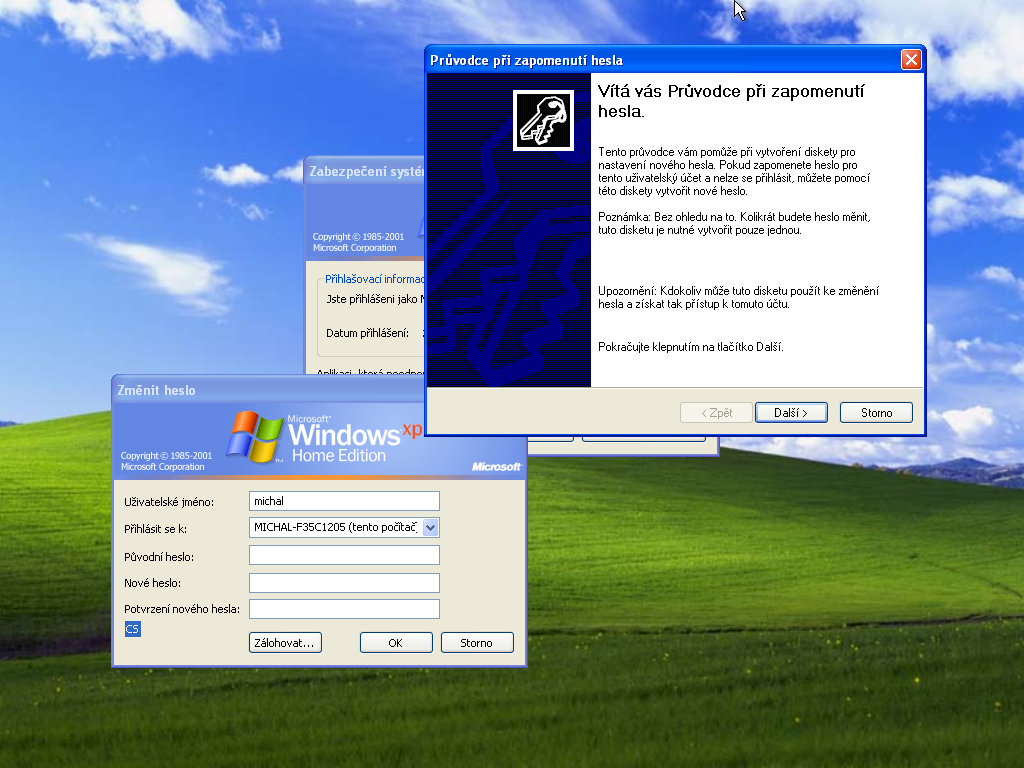Click the Potvrzení nového hesla field
Screen dimensions: 1024x768
click(344, 609)
